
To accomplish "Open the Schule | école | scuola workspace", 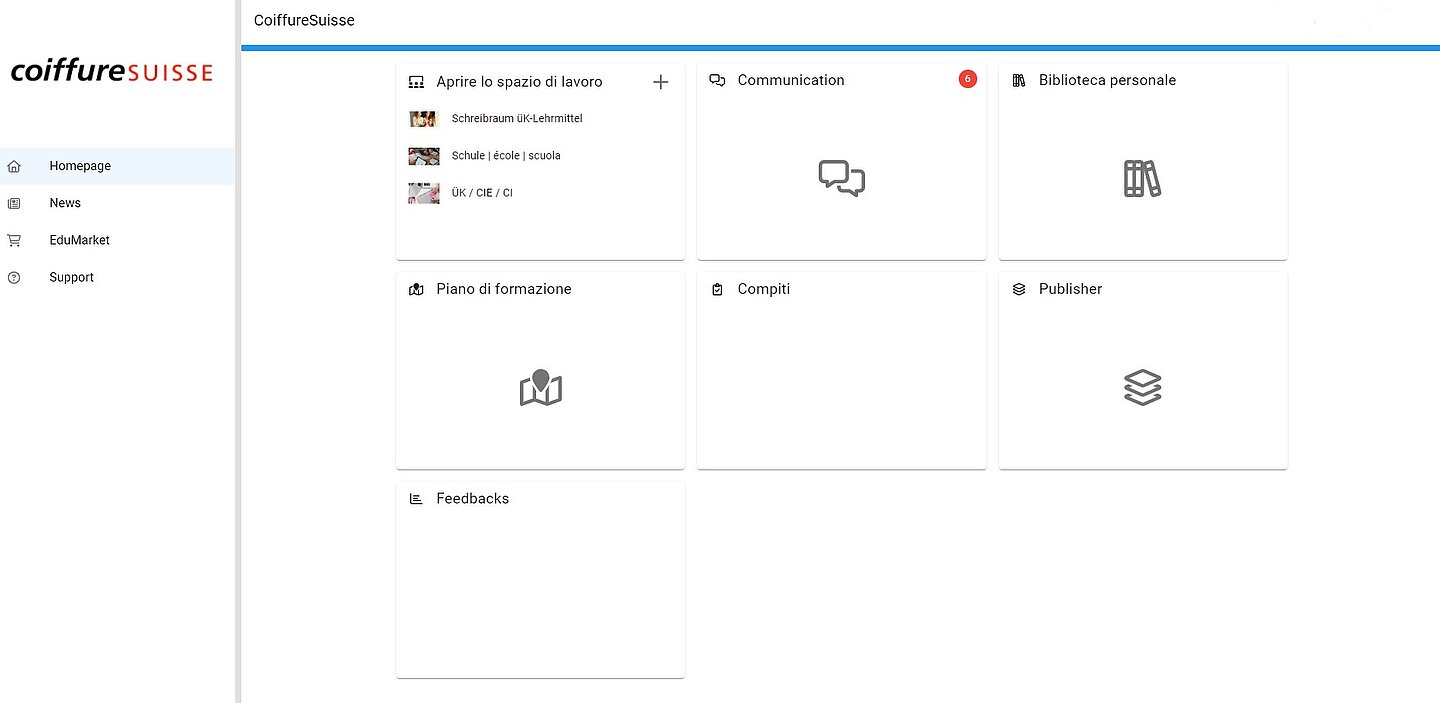I will click(506, 156).
